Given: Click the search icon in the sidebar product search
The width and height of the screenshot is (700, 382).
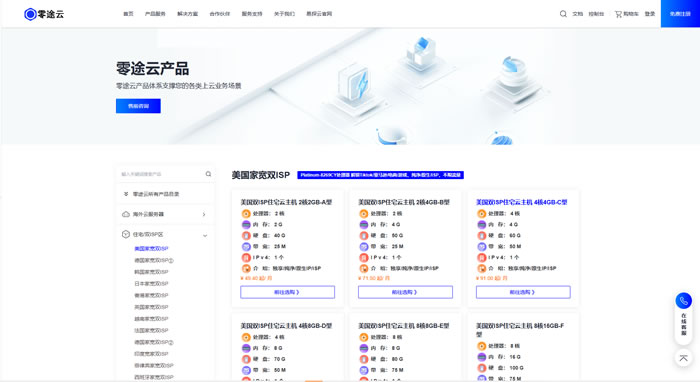Looking at the screenshot, I should pyautogui.click(x=208, y=174).
